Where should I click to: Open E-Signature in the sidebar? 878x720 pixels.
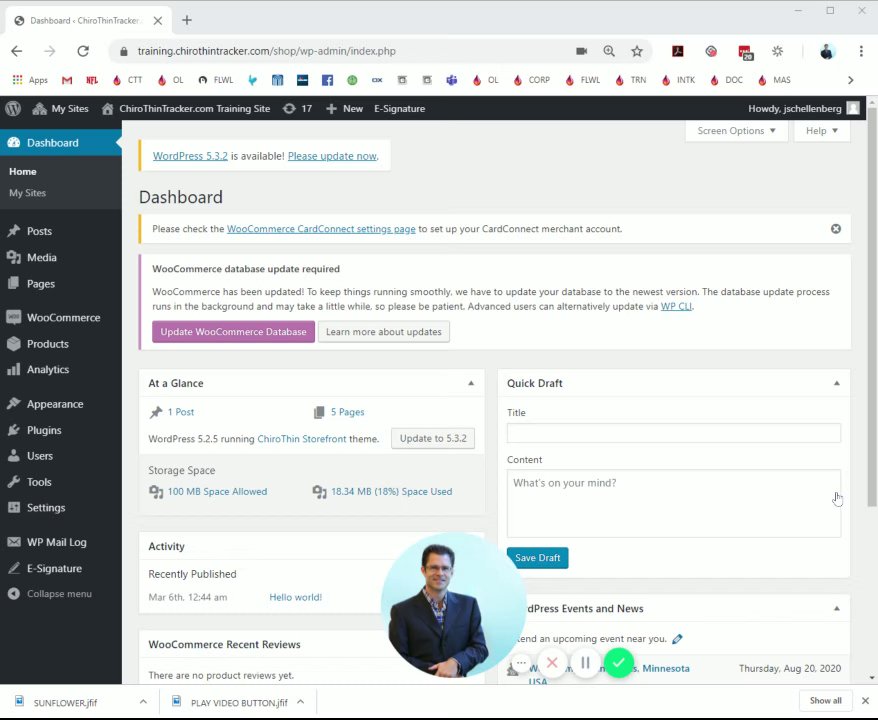pos(60,568)
